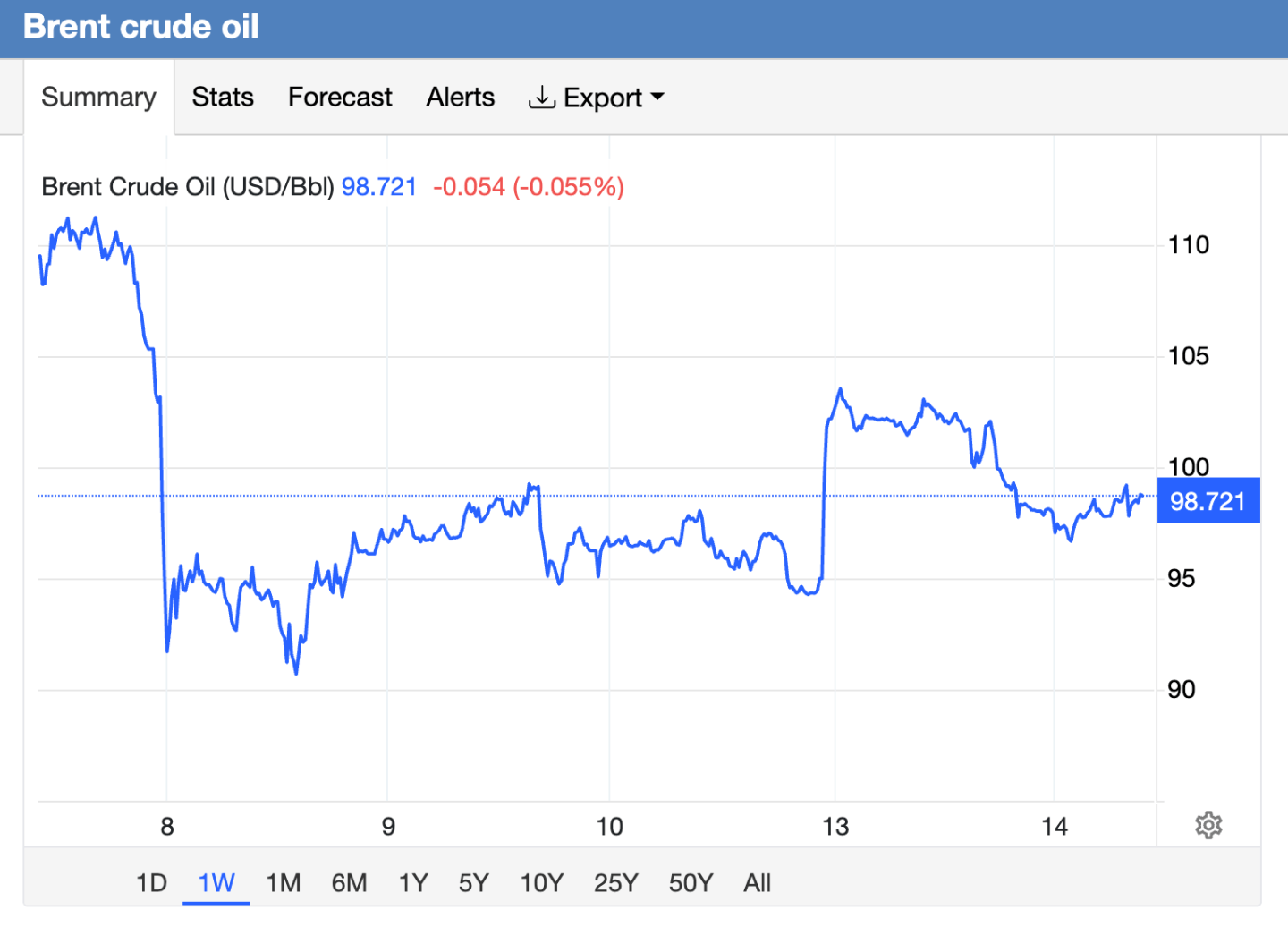Click the 98.721 current price tag

point(1207,501)
